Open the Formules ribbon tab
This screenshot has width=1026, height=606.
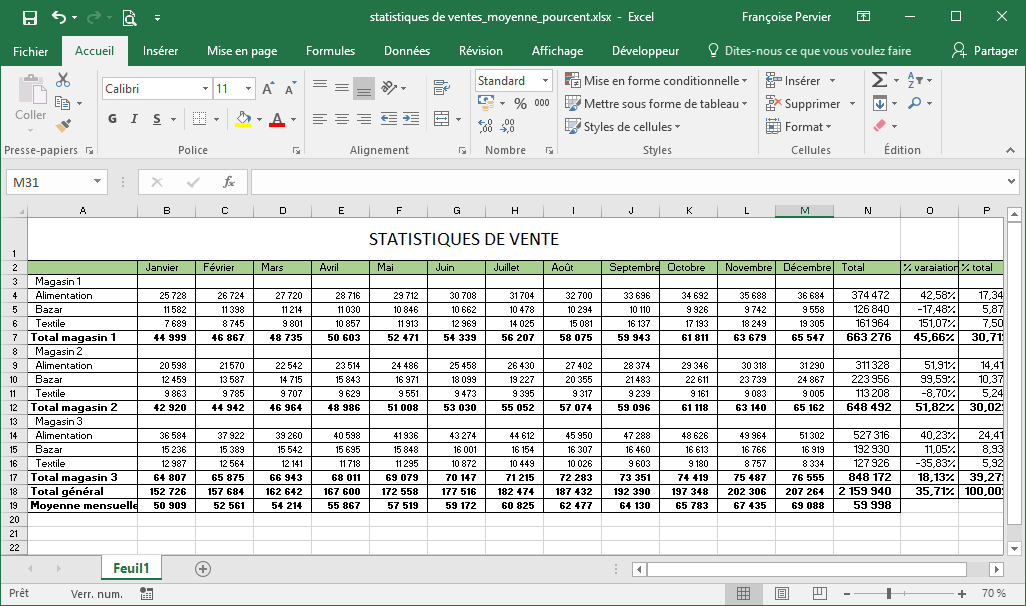pos(330,51)
